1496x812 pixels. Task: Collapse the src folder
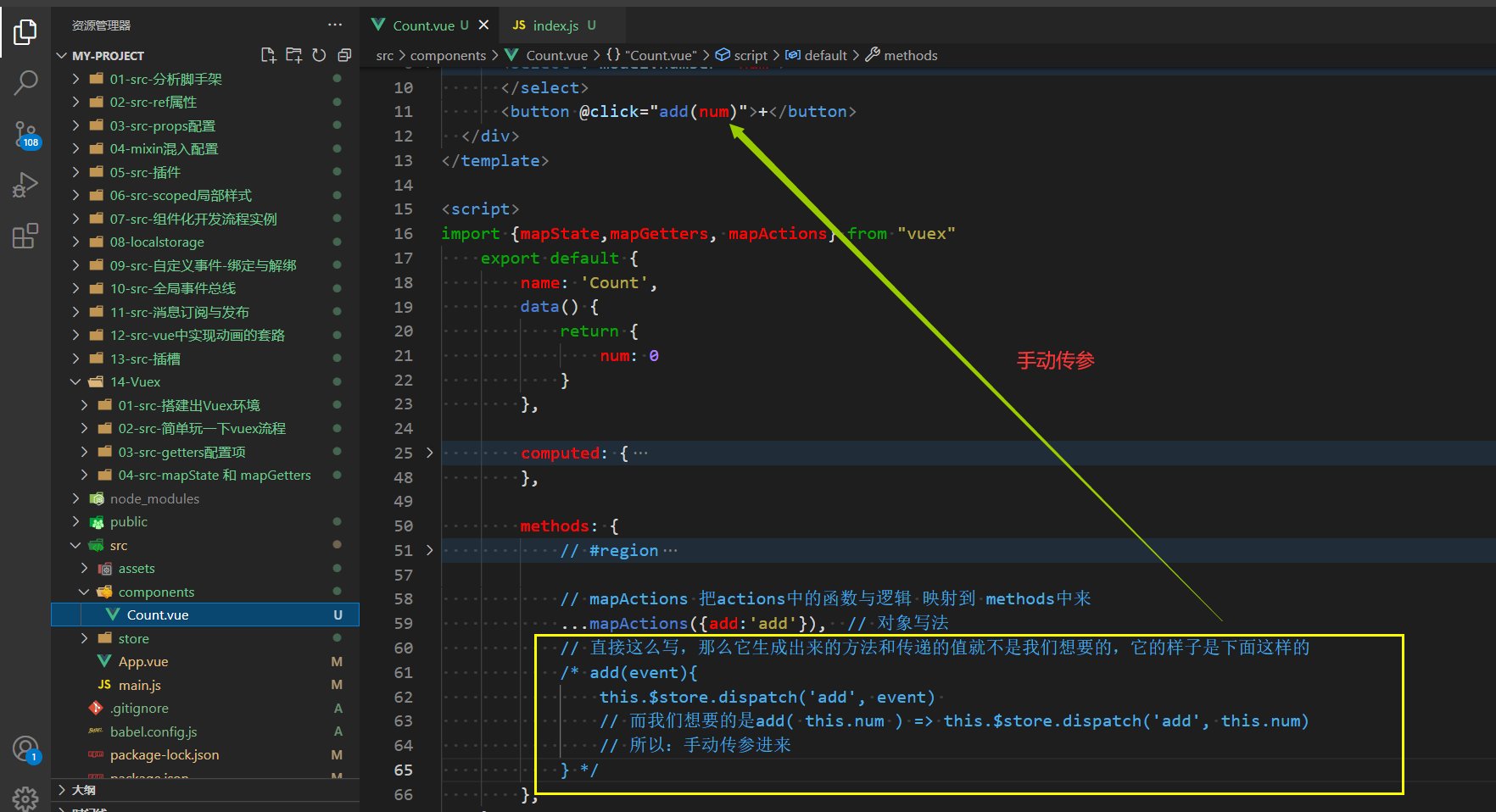[205, 545]
